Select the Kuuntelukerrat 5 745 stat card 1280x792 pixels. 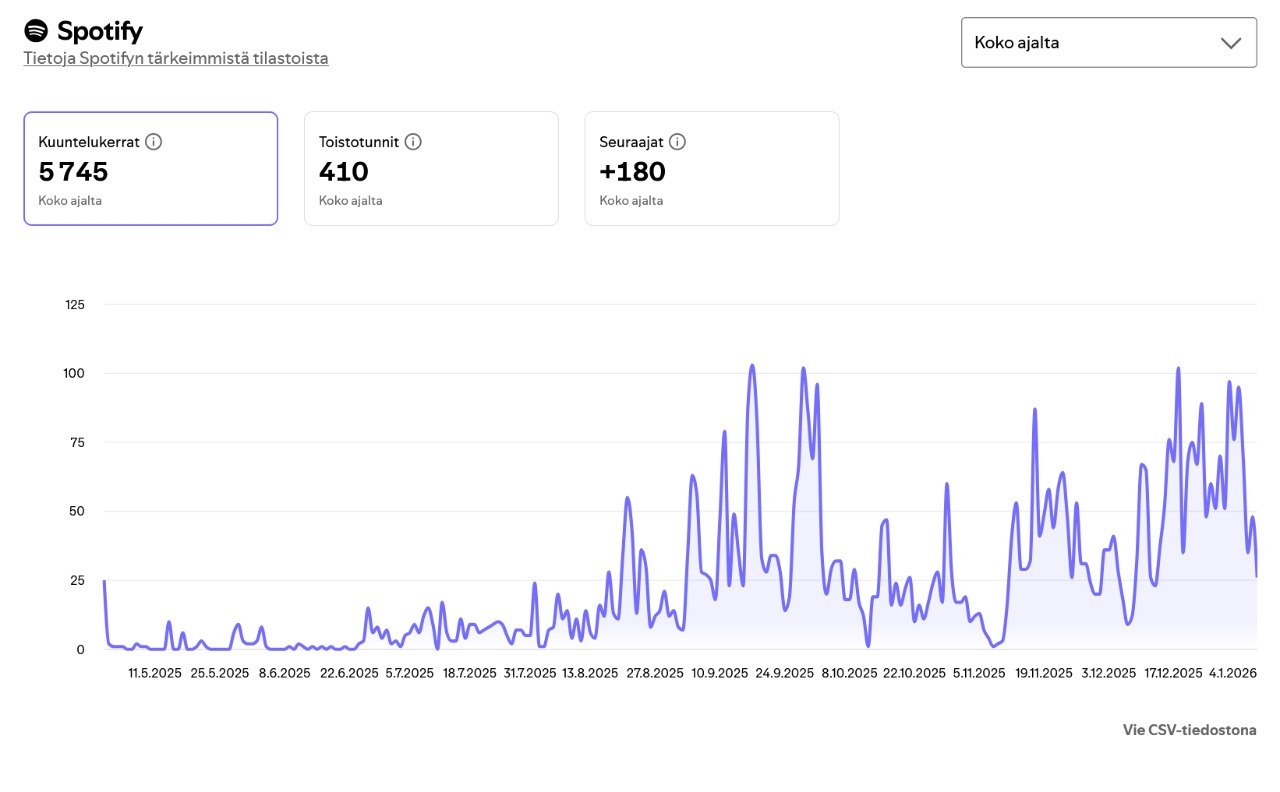coord(151,169)
